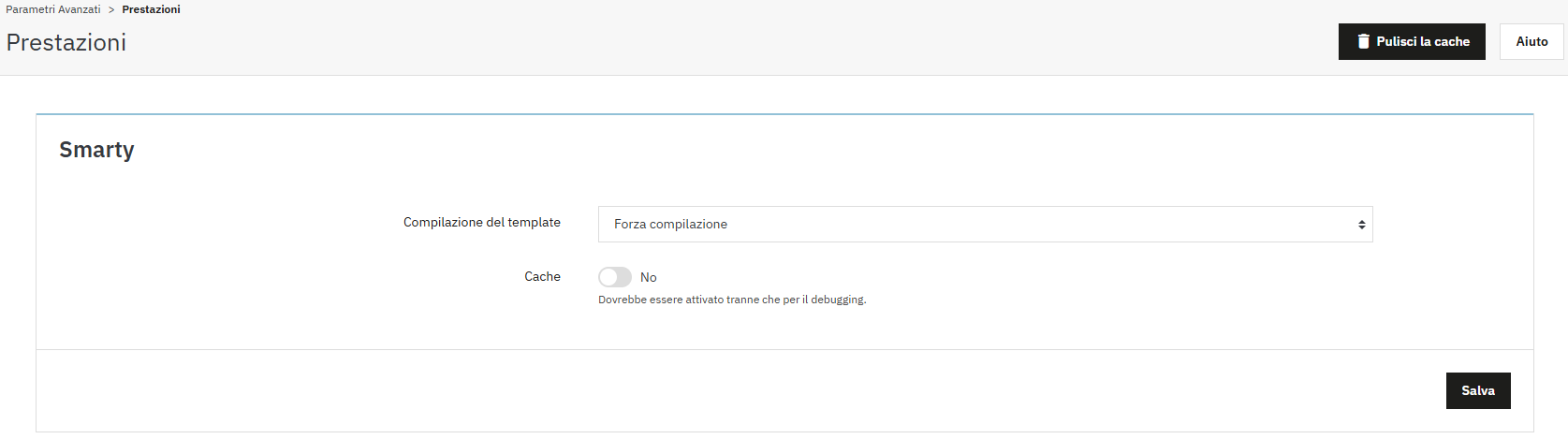This screenshot has width=1568, height=439.
Task: Save settings with the Salva button
Action: 1477,390
